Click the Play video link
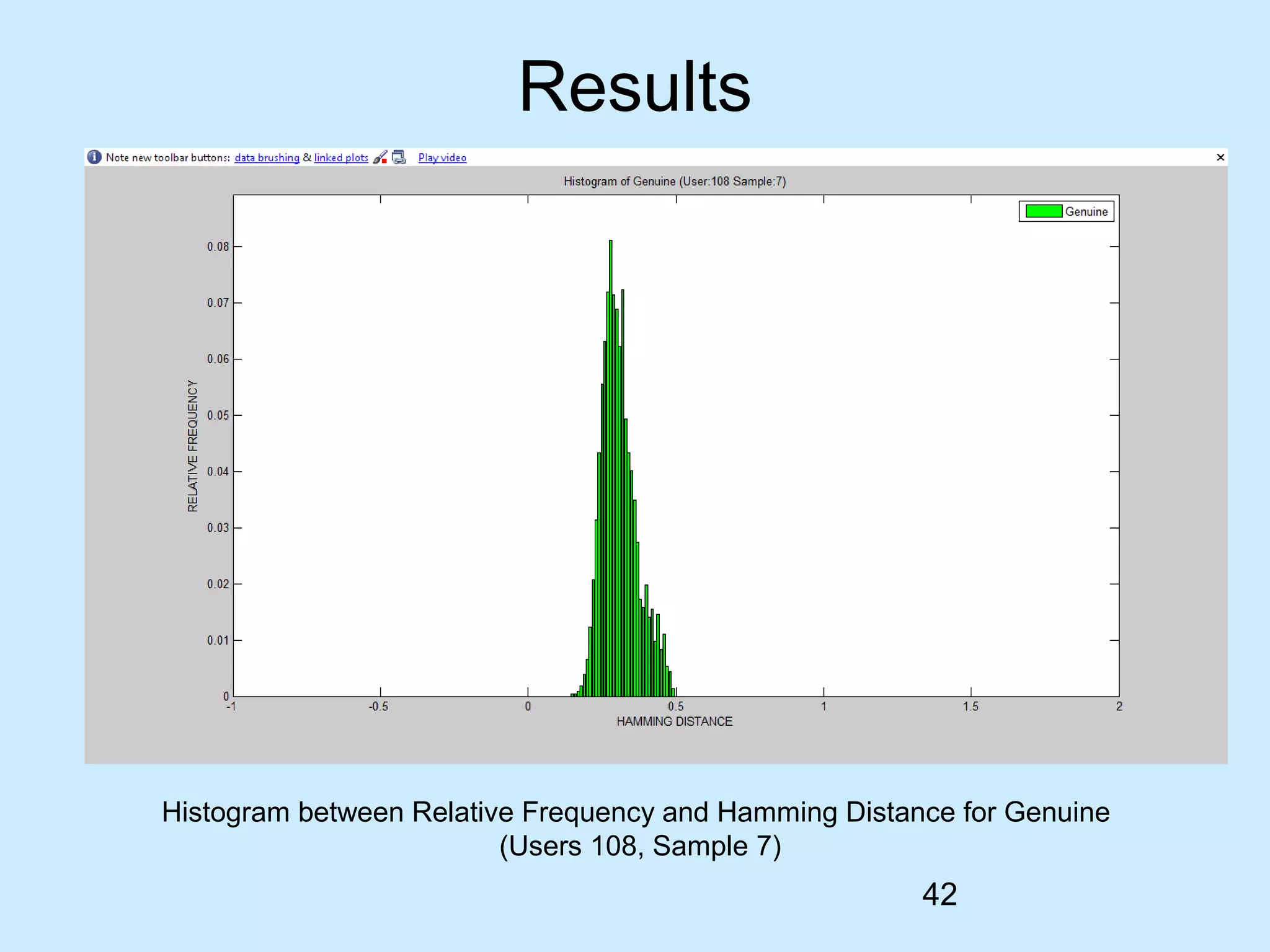Viewport: 1270px width, 952px height. [442, 157]
